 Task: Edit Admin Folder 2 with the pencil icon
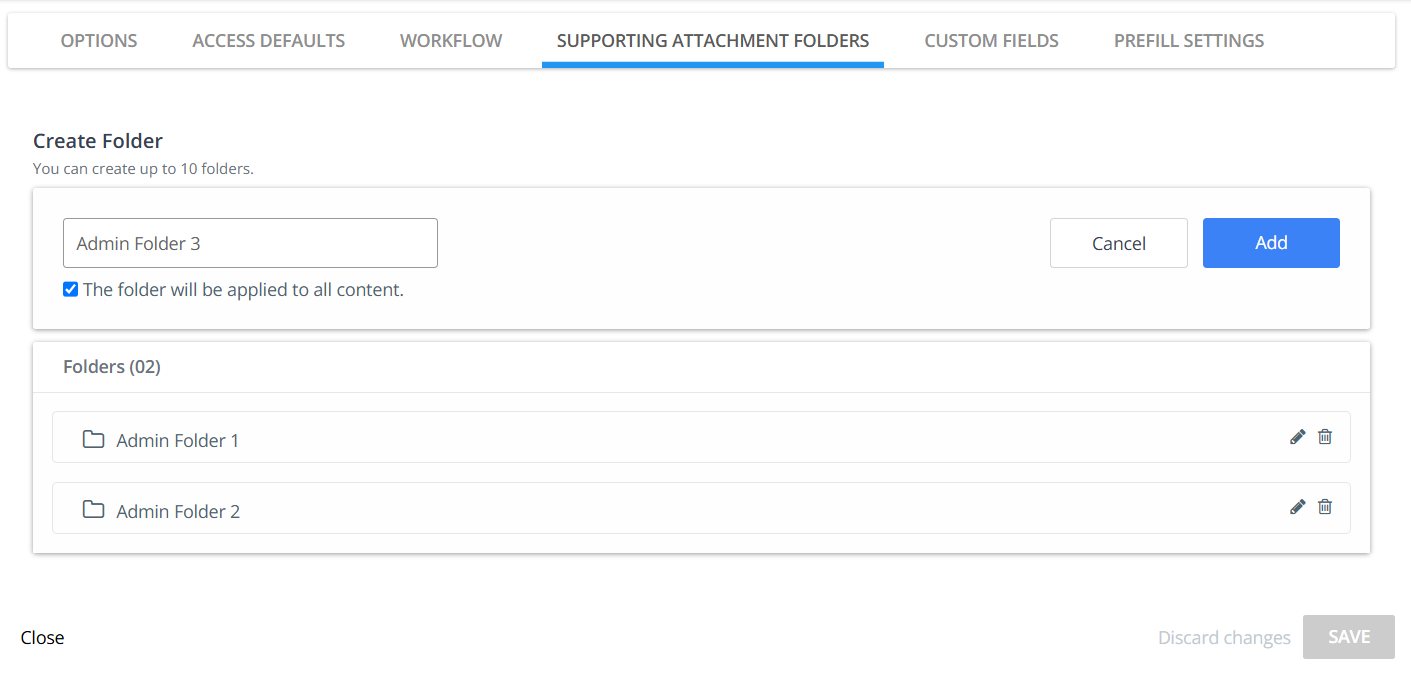pyautogui.click(x=1297, y=507)
